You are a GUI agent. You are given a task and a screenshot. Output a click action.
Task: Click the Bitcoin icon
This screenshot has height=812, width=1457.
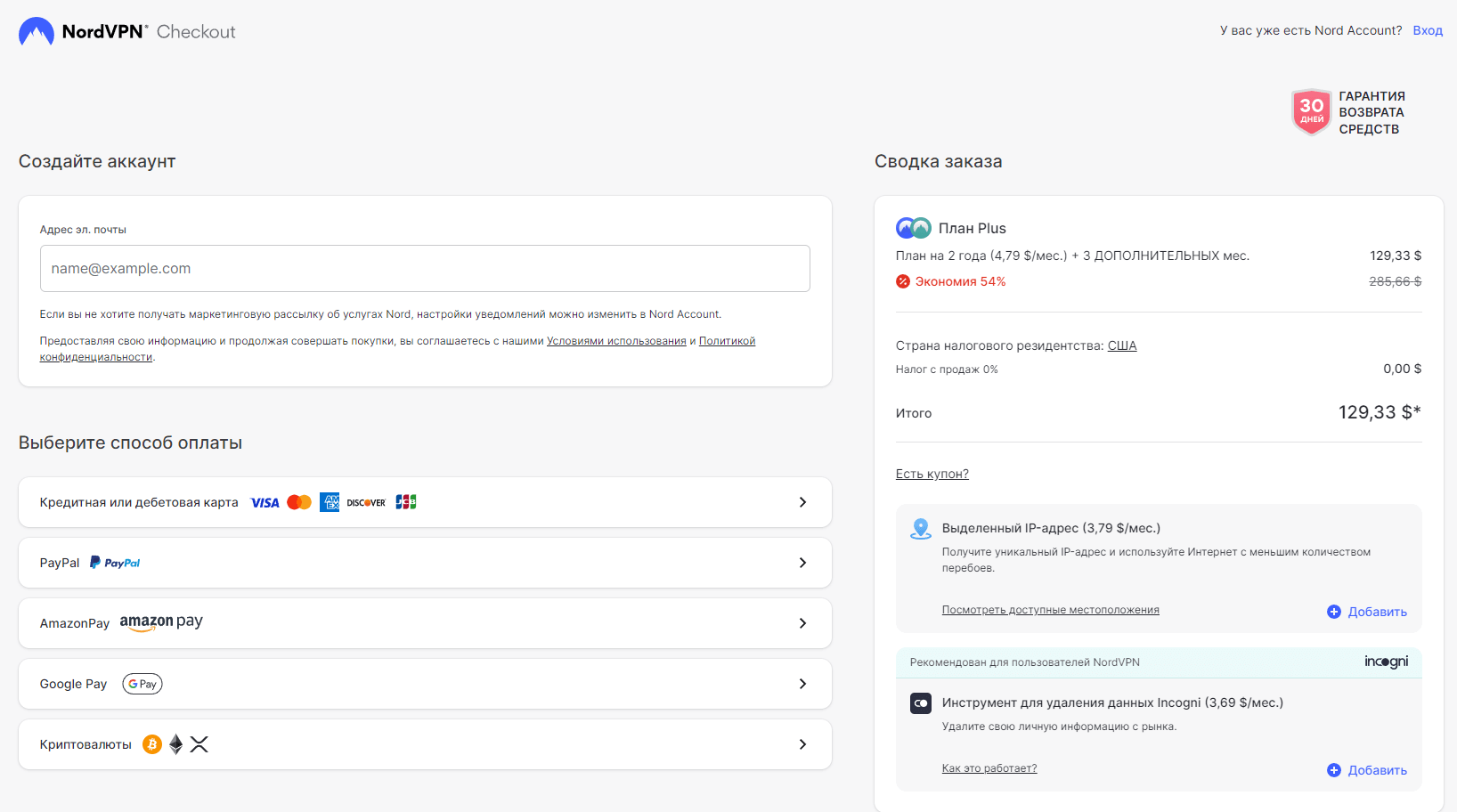tap(152, 744)
